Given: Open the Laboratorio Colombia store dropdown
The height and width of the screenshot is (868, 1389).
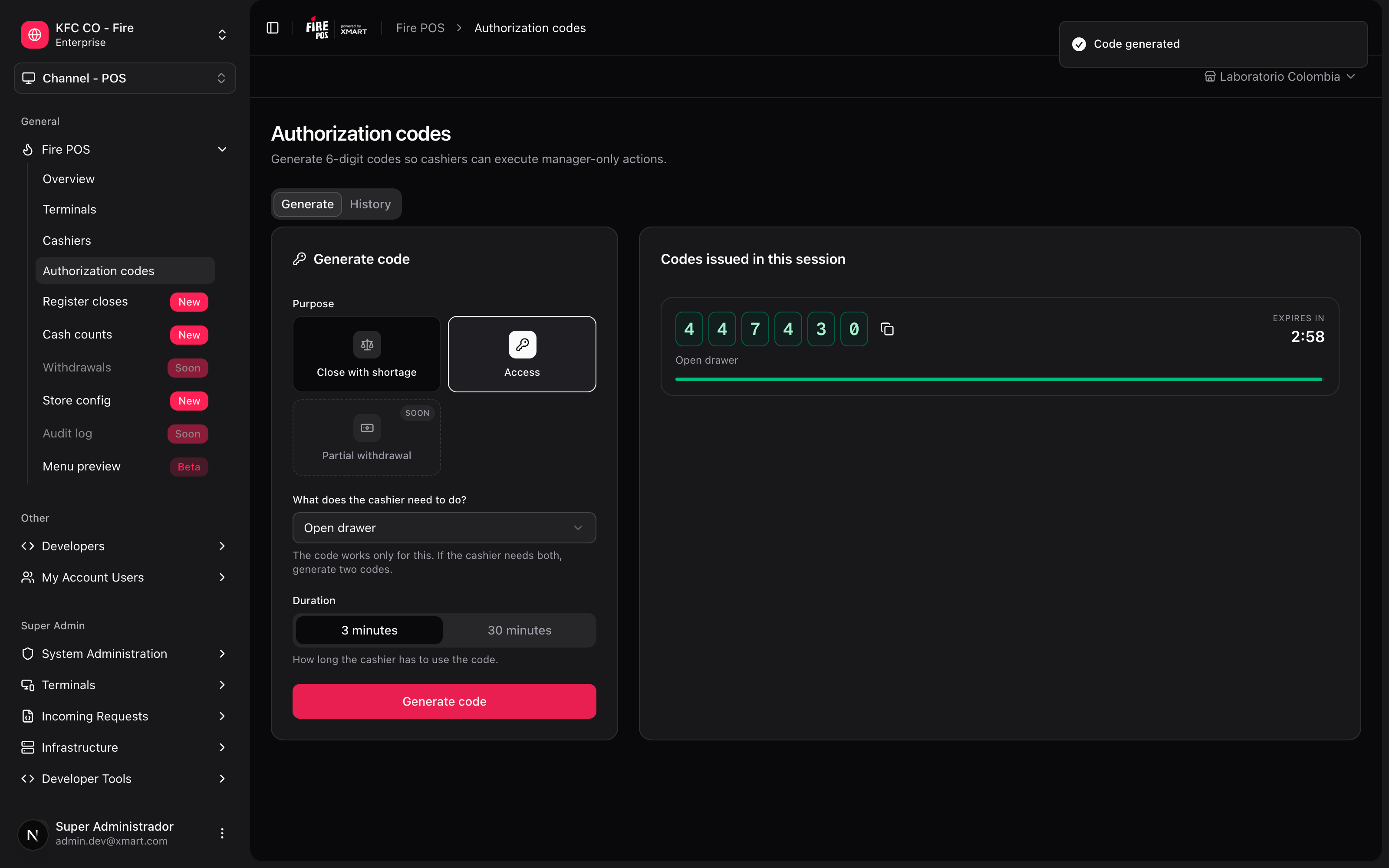Looking at the screenshot, I should [x=1280, y=76].
